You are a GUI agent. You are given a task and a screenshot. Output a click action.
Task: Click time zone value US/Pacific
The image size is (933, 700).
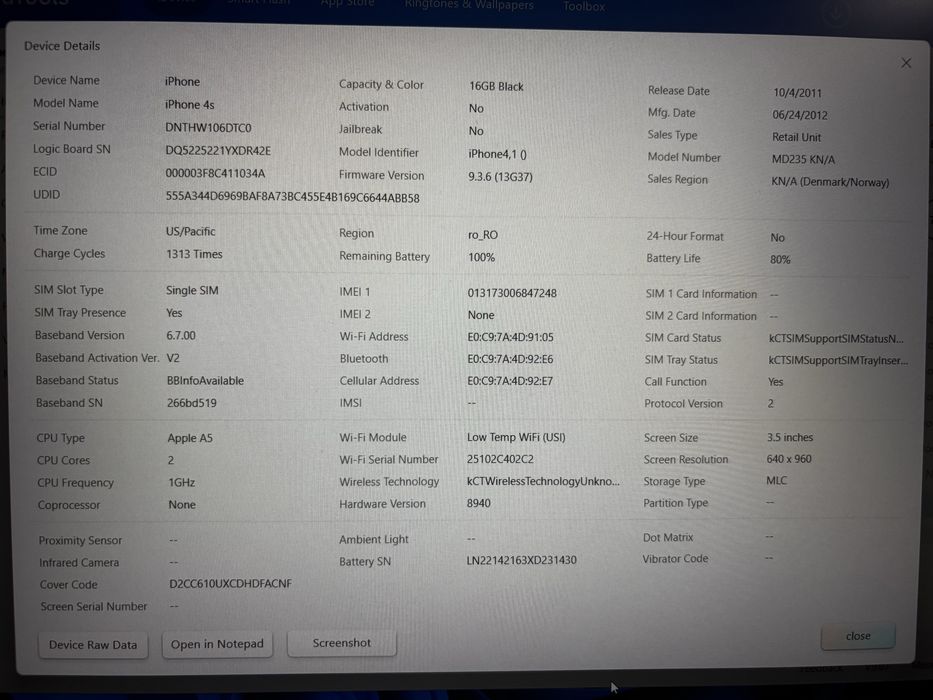tap(190, 232)
